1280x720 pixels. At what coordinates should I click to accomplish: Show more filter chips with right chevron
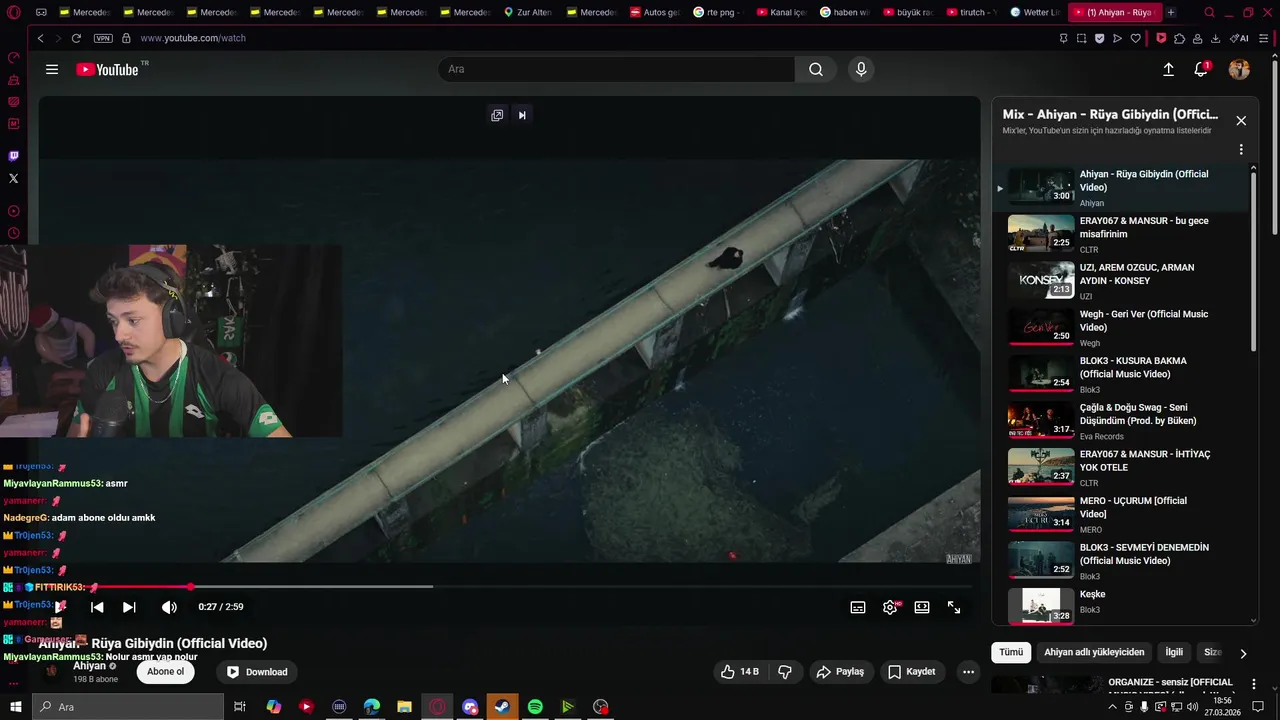(1243, 653)
